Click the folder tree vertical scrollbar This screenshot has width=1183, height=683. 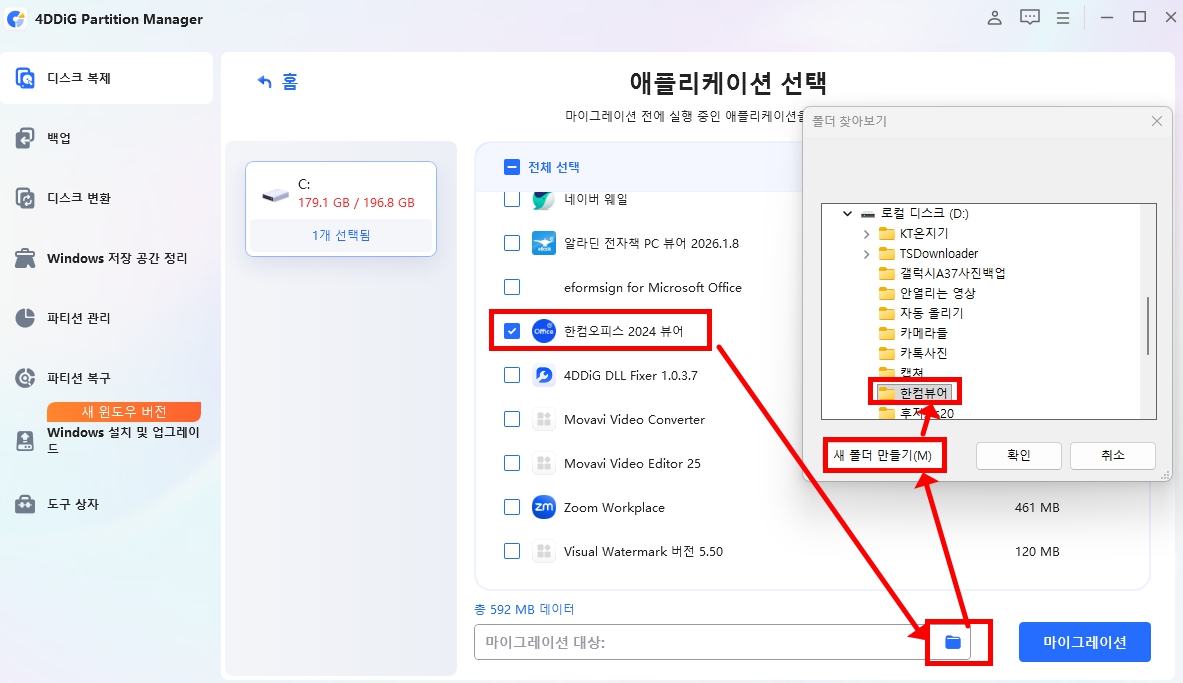(1148, 326)
